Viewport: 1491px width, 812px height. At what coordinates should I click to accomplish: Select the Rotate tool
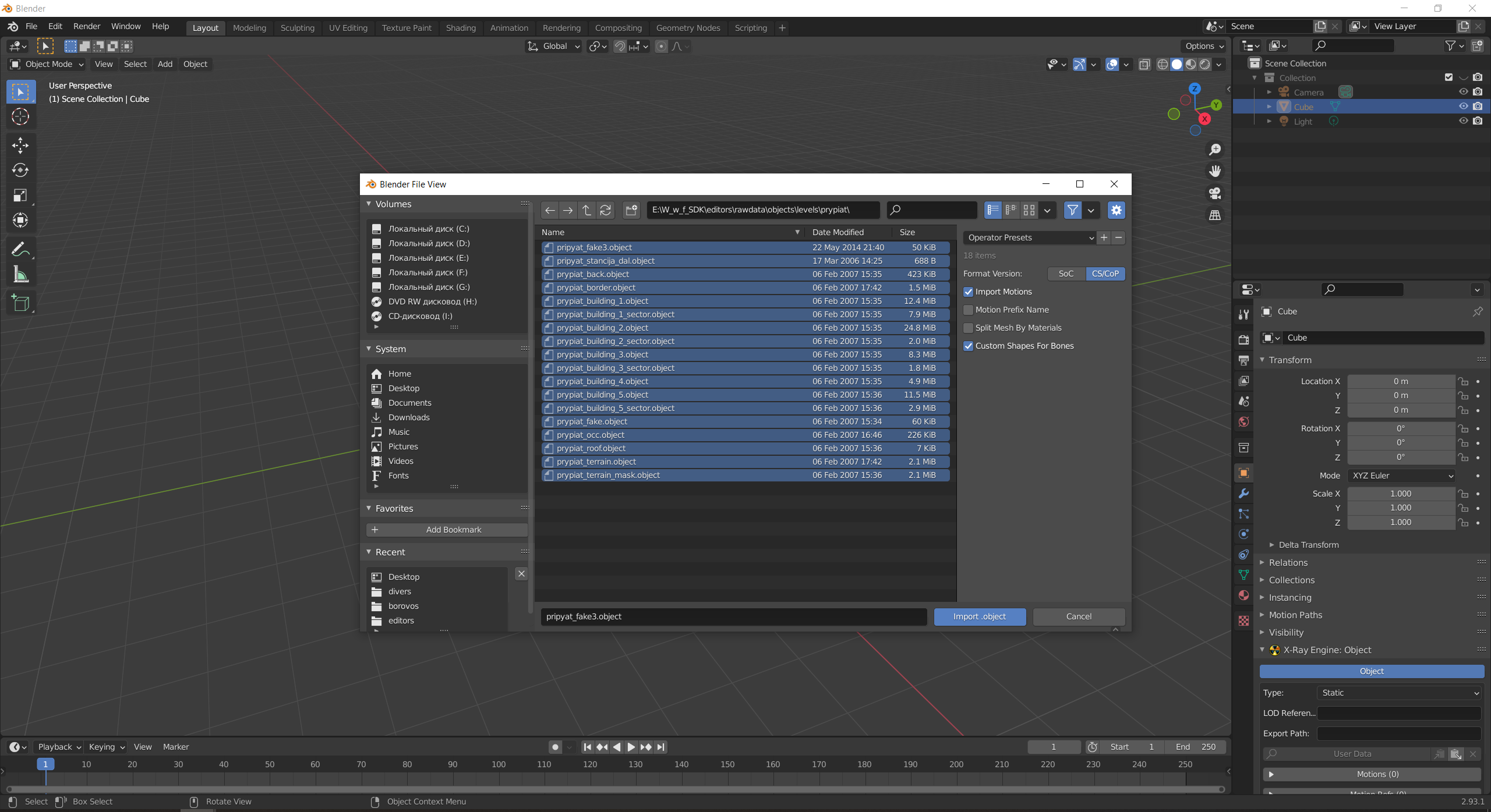tap(20, 170)
